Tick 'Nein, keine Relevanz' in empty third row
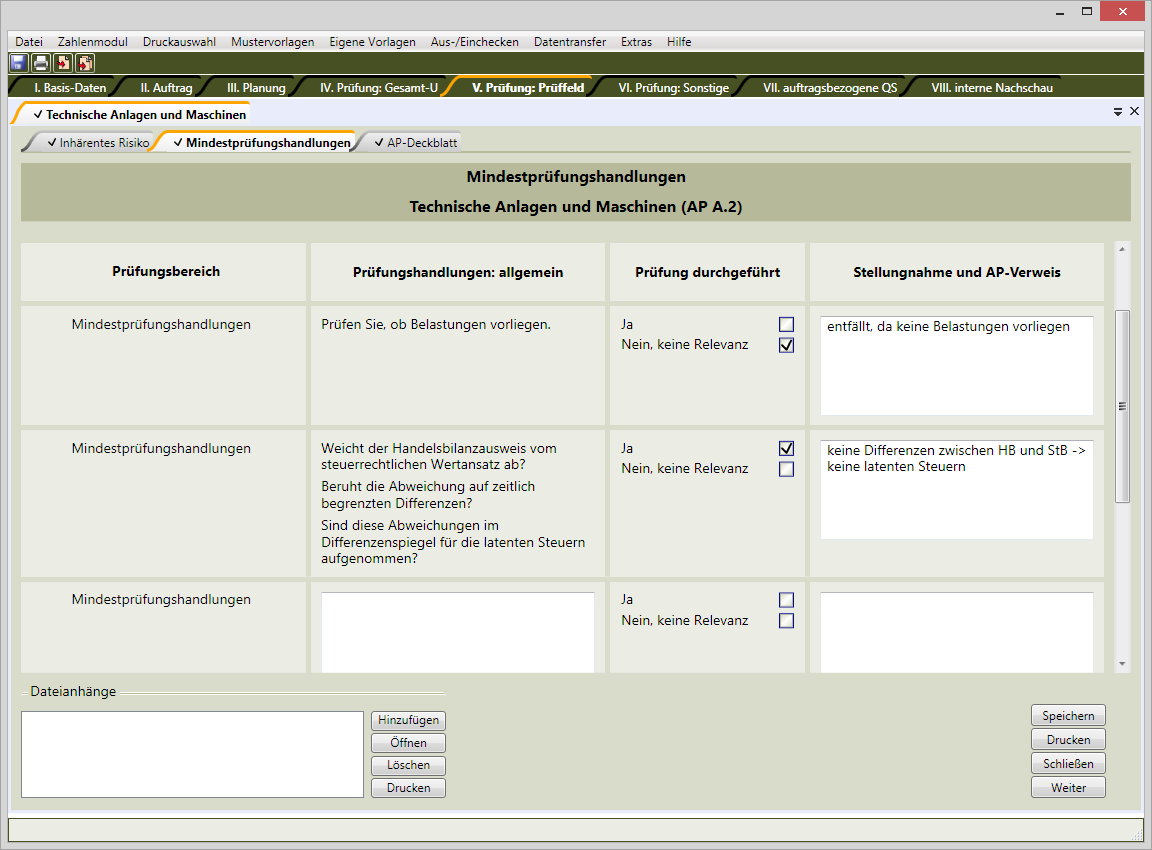Viewport: 1152px width, 850px height. [x=786, y=621]
